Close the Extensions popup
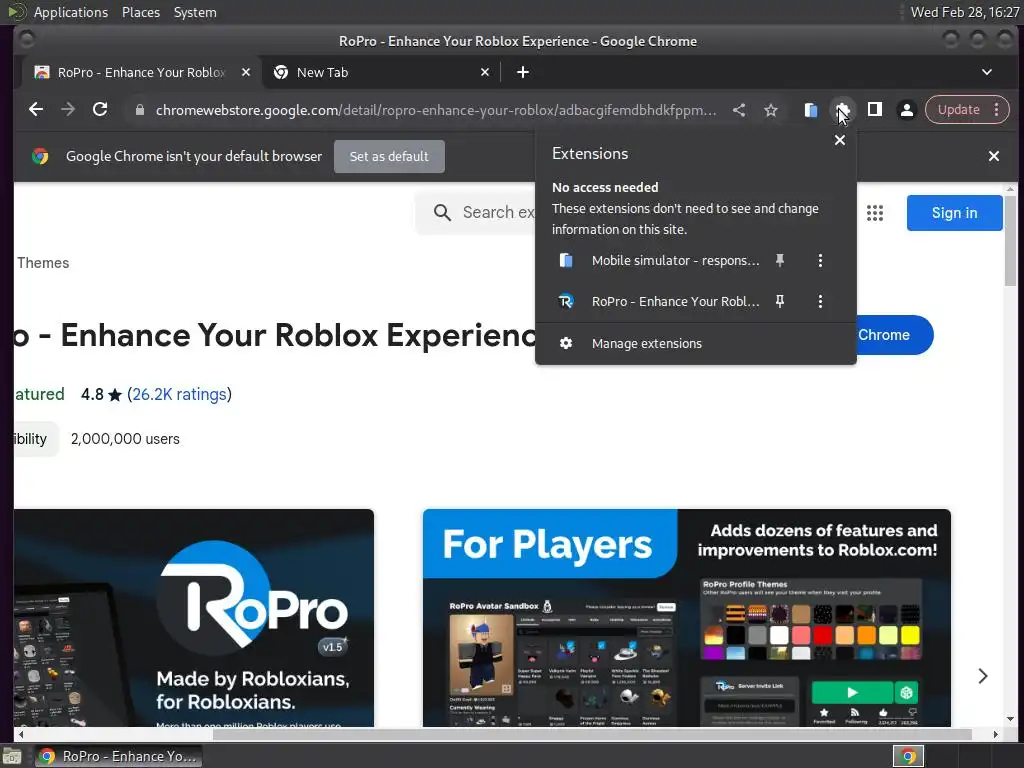Image resolution: width=1024 pixels, height=768 pixels. 840,140
